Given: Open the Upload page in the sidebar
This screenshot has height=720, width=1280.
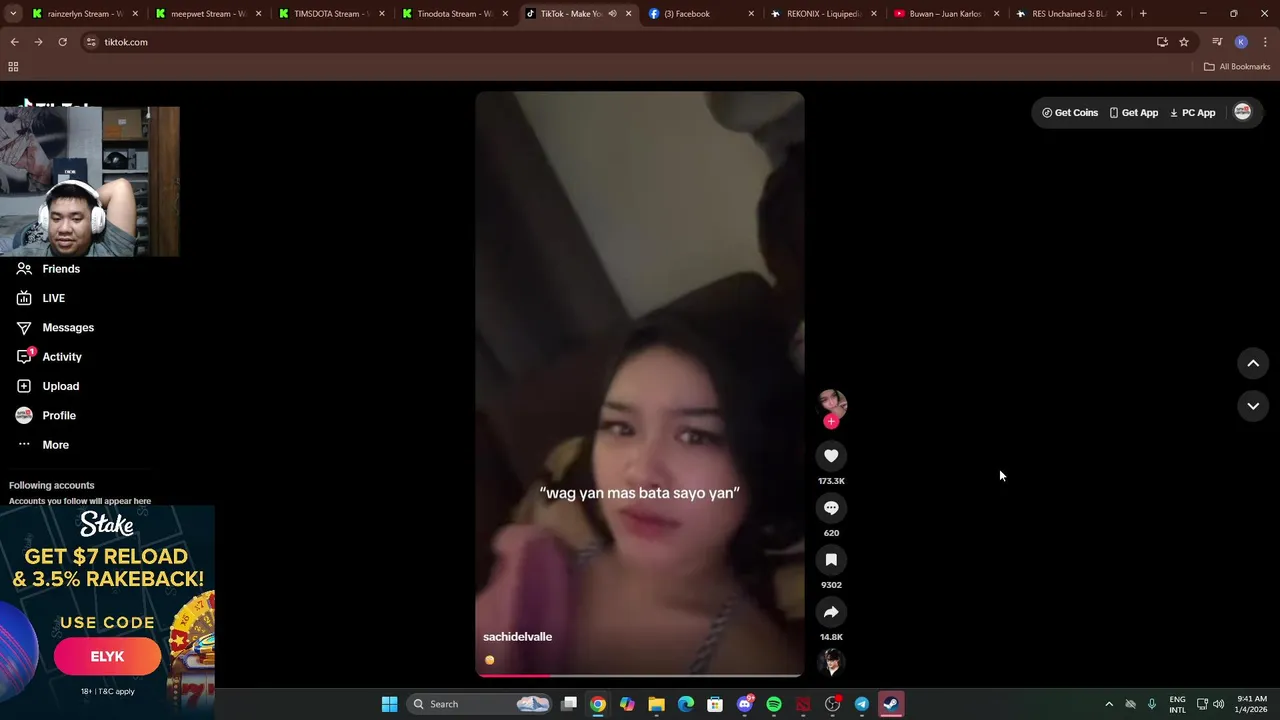Looking at the screenshot, I should click(x=48, y=386).
